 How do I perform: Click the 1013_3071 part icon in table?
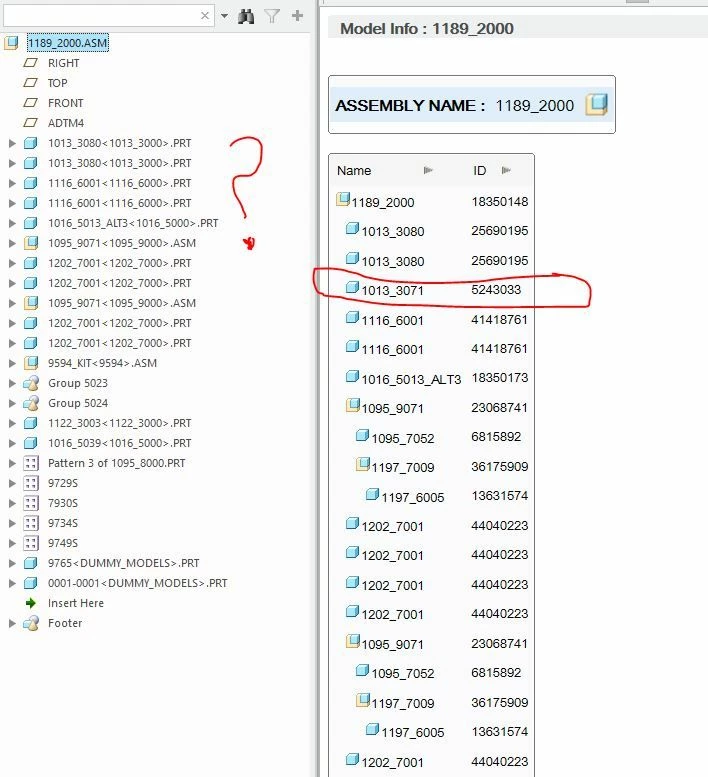[352, 287]
